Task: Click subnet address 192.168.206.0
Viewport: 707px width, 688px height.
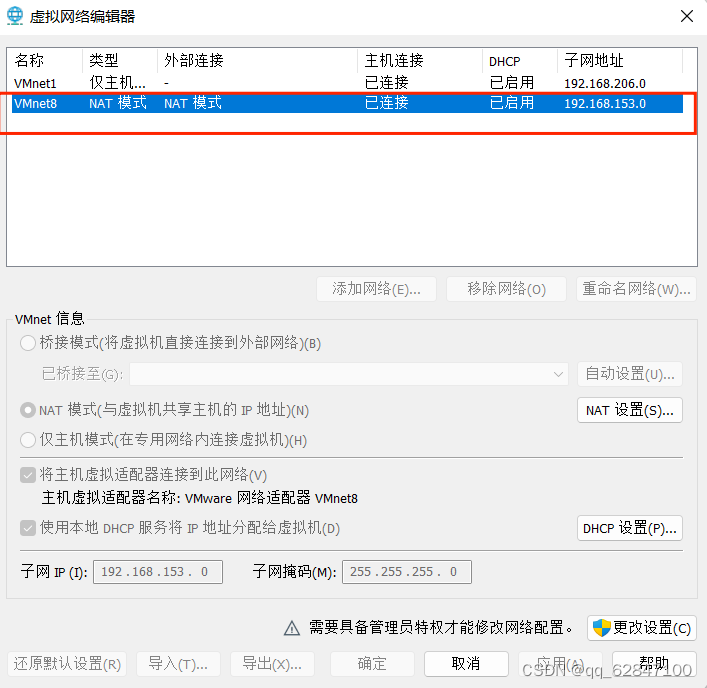Action: (x=605, y=83)
